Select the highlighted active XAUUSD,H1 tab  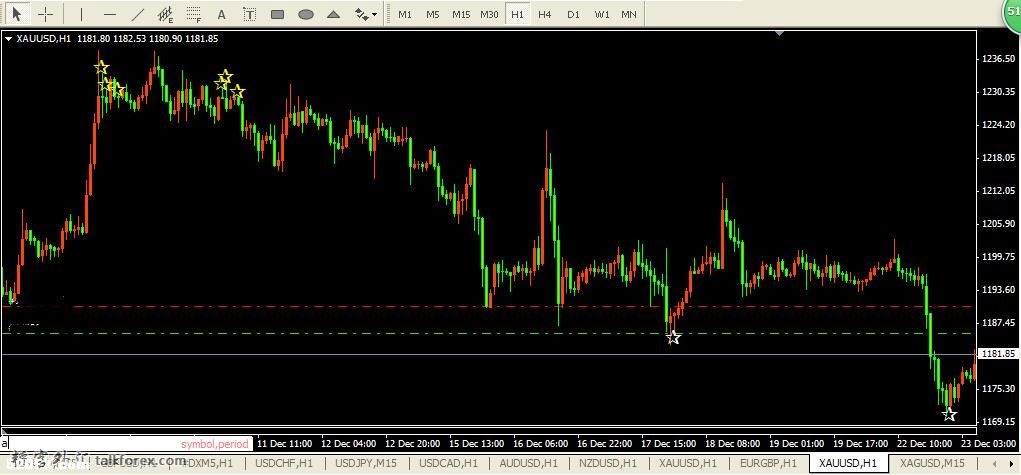click(x=848, y=463)
